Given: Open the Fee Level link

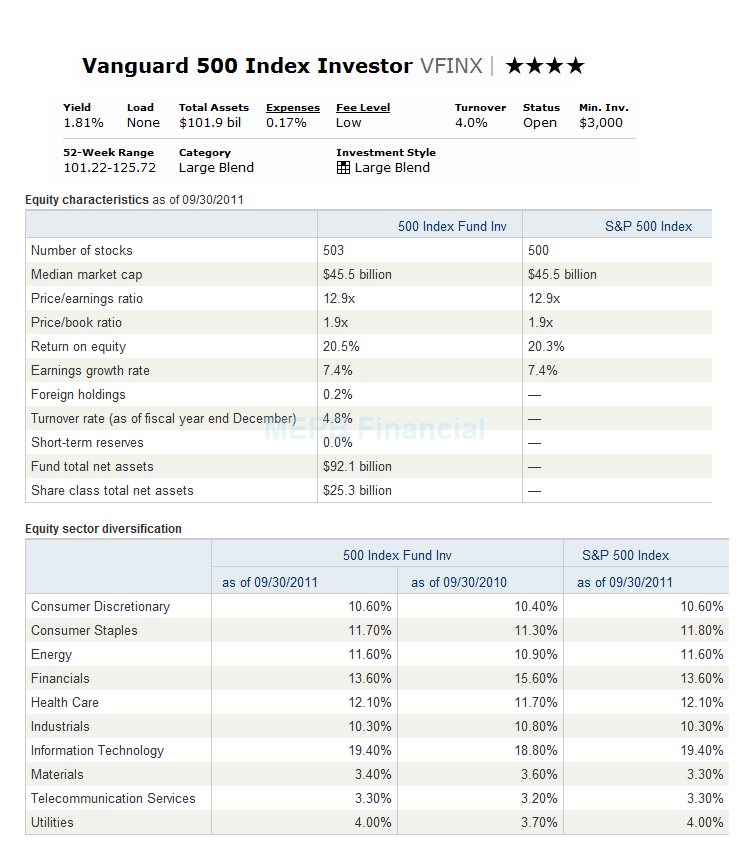Looking at the screenshot, I should pyautogui.click(x=363, y=108).
